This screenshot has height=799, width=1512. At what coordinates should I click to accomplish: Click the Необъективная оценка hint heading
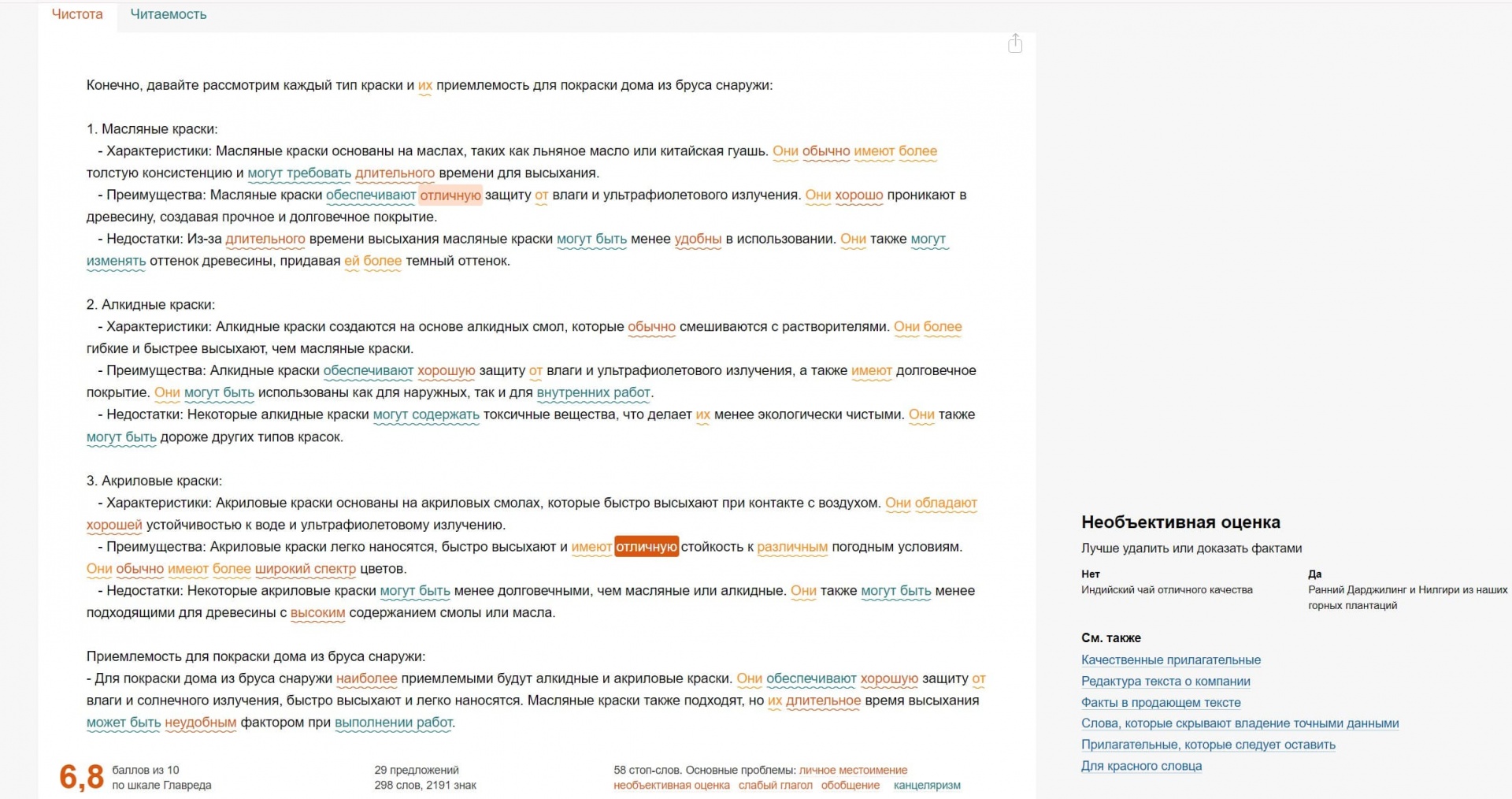coord(1180,522)
